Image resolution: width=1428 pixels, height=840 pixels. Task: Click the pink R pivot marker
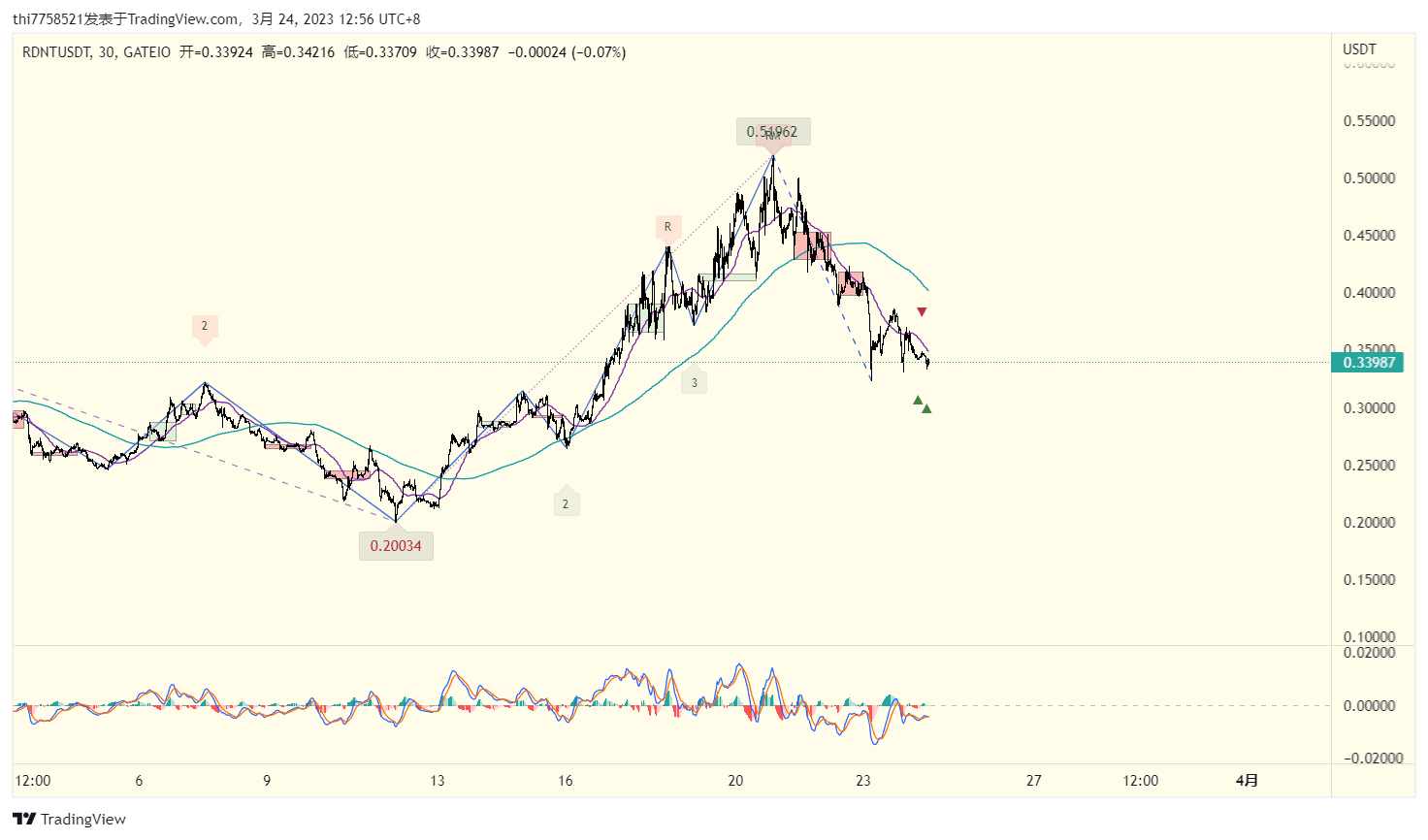tap(667, 229)
